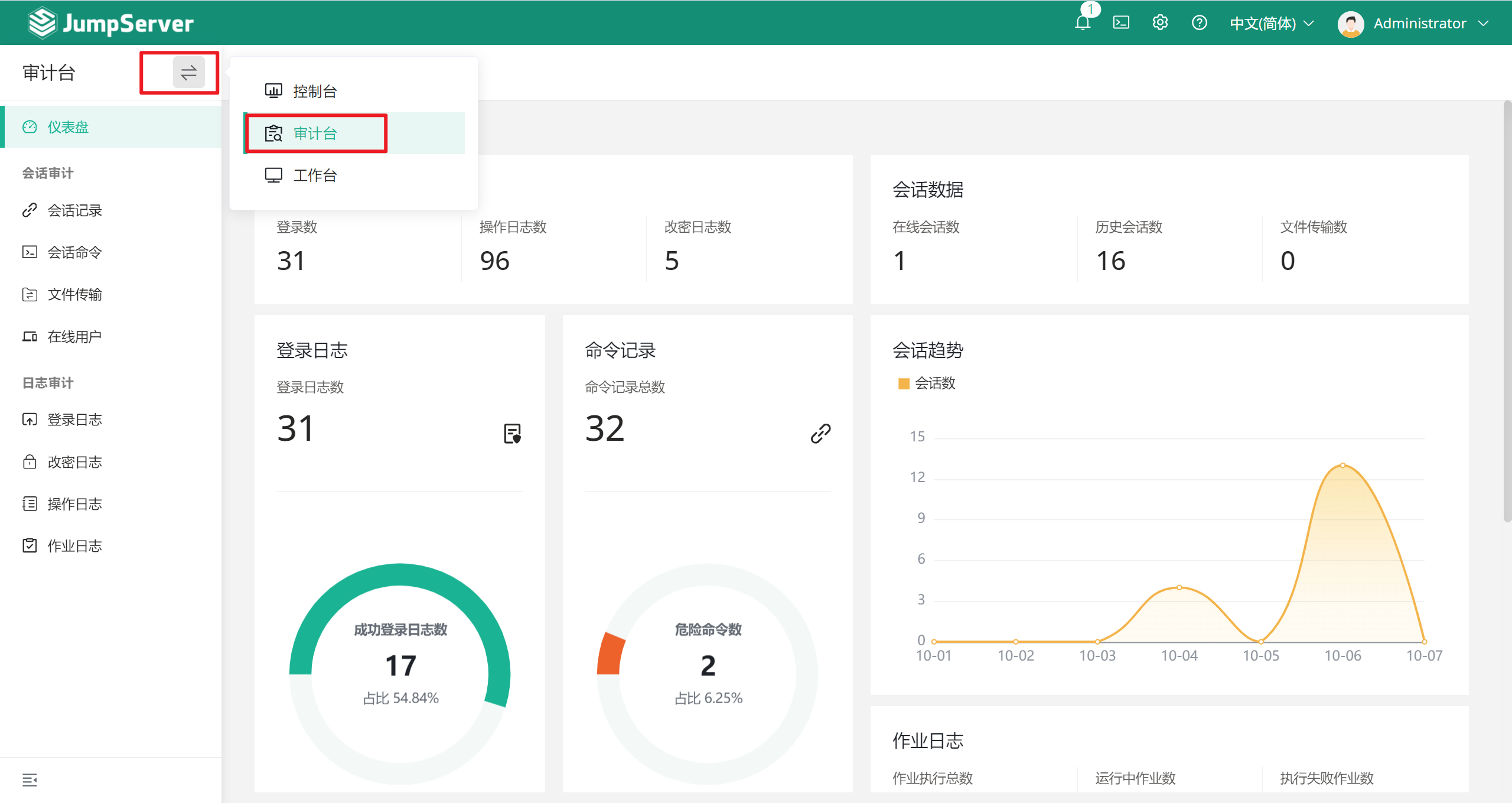Click the 改密日志数 value 5
Screen dimensions: 1512x803
click(672, 261)
